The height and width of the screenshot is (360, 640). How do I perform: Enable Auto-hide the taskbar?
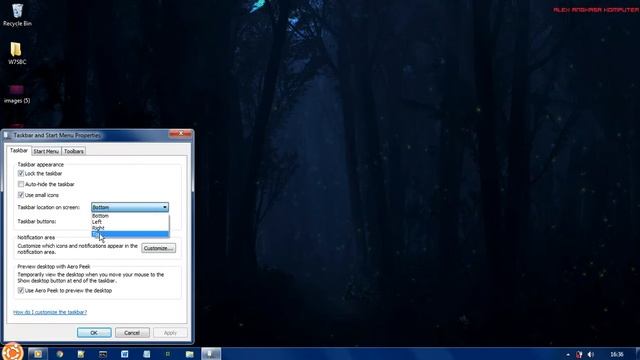click(x=21, y=184)
